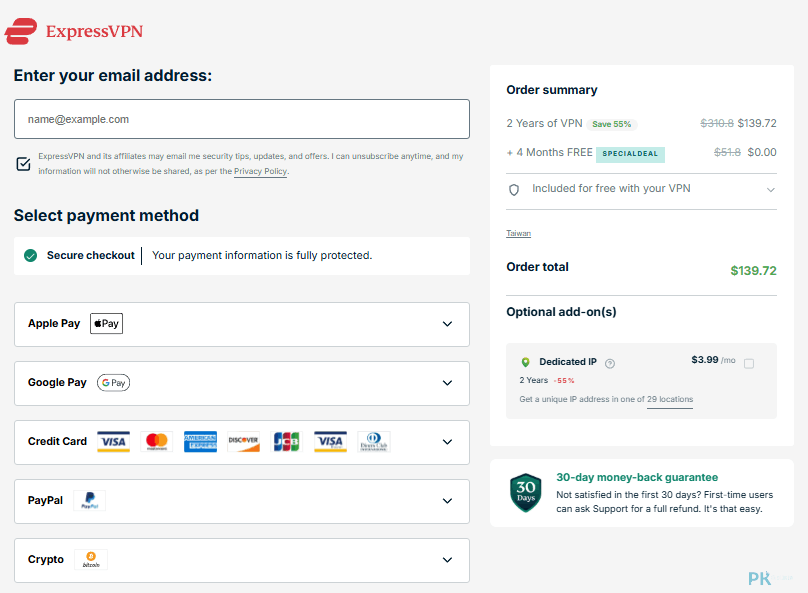Expand the Credit Card payment option

coord(242,442)
